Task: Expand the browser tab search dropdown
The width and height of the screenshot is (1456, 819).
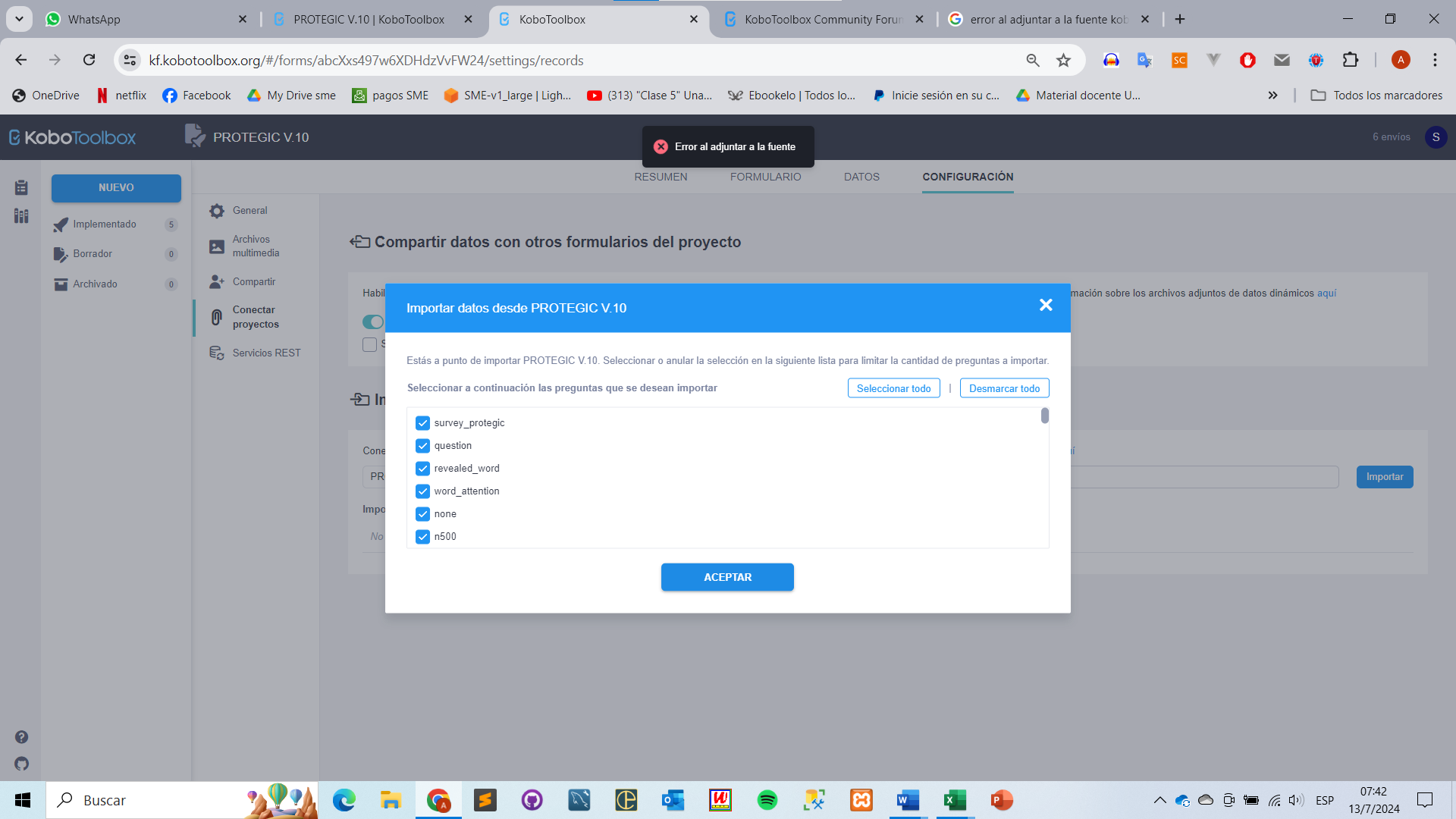Action: [19, 19]
